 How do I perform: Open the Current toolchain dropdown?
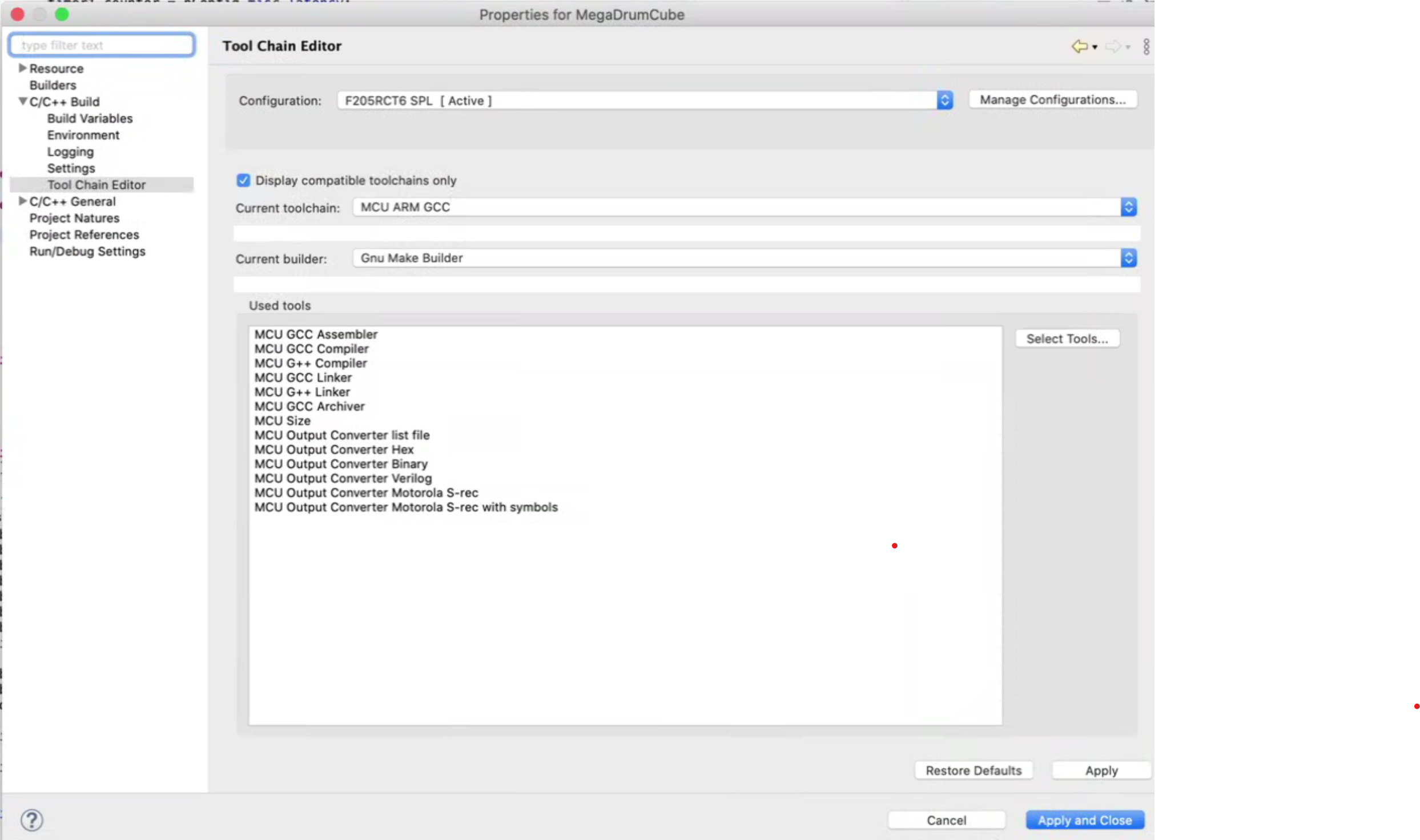pos(1128,207)
